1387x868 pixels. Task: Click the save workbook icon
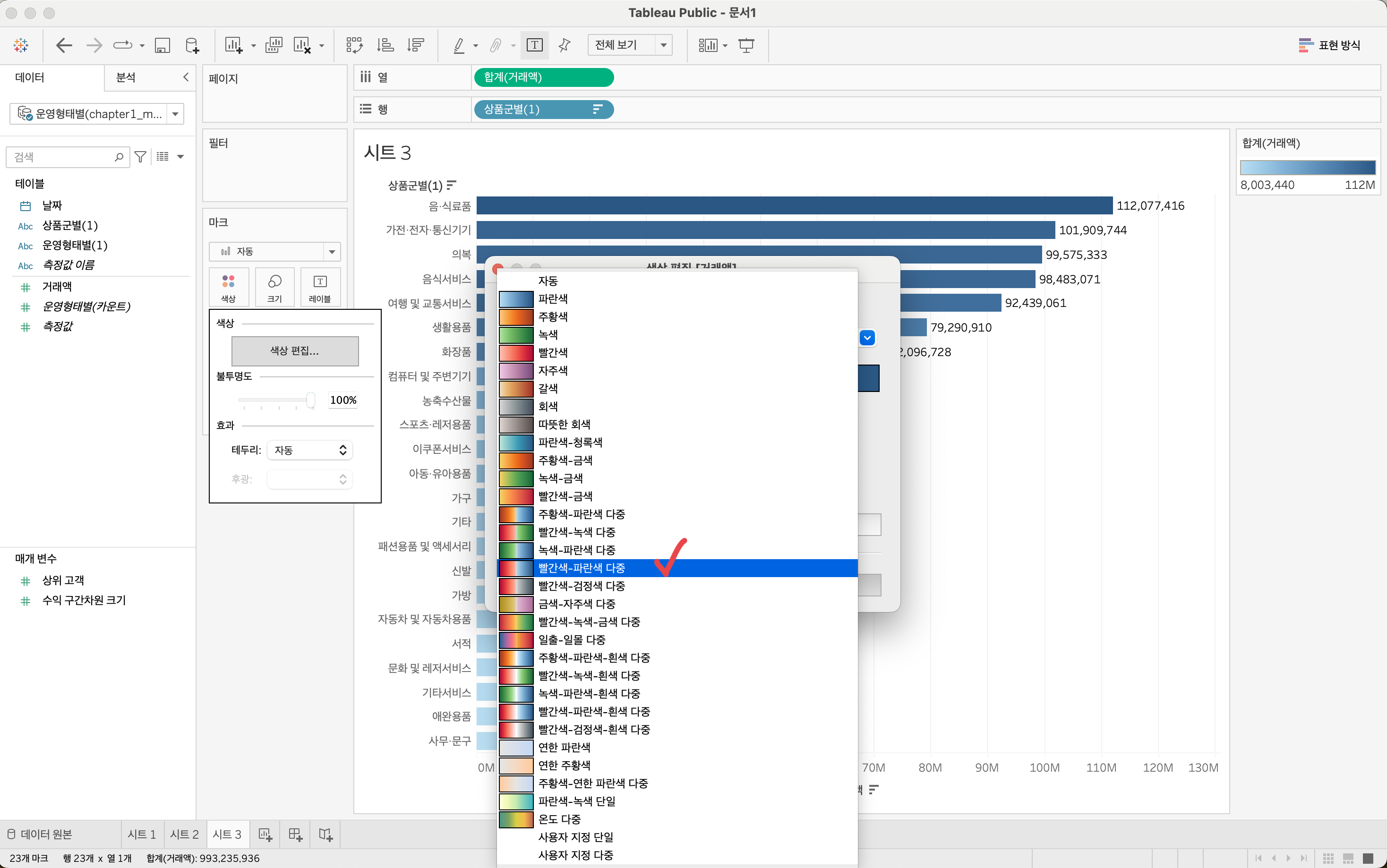(x=163, y=45)
